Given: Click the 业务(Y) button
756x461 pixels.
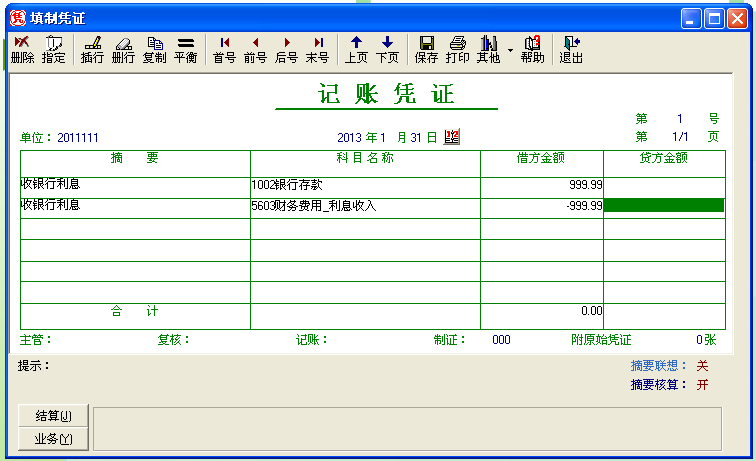Looking at the screenshot, I should [54, 438].
